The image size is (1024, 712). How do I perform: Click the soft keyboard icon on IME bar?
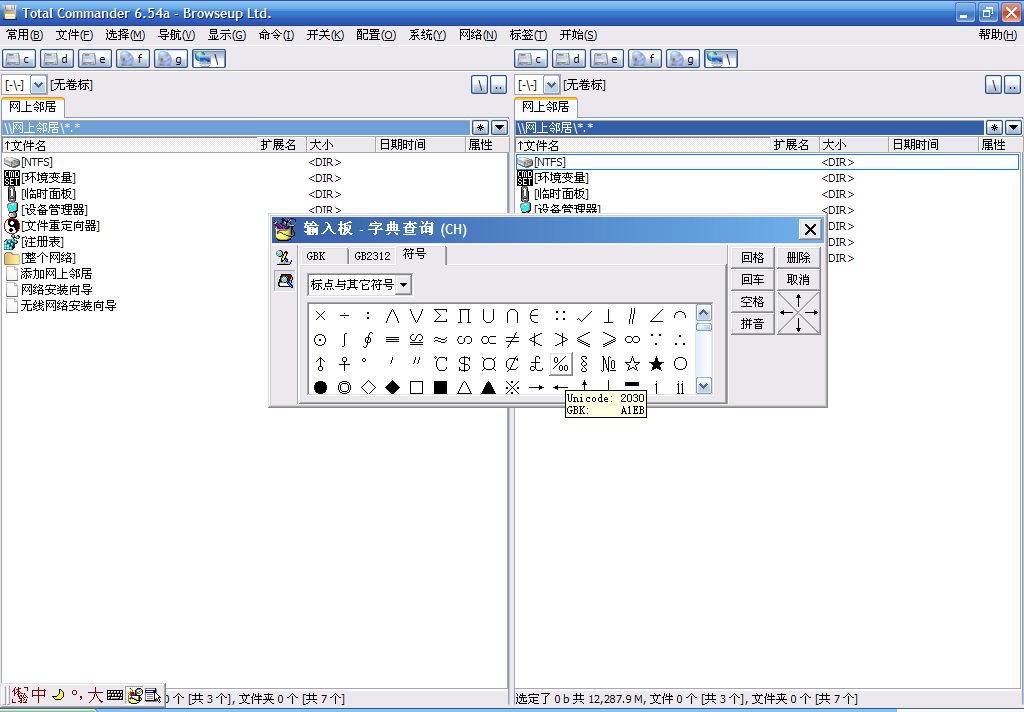[115, 695]
